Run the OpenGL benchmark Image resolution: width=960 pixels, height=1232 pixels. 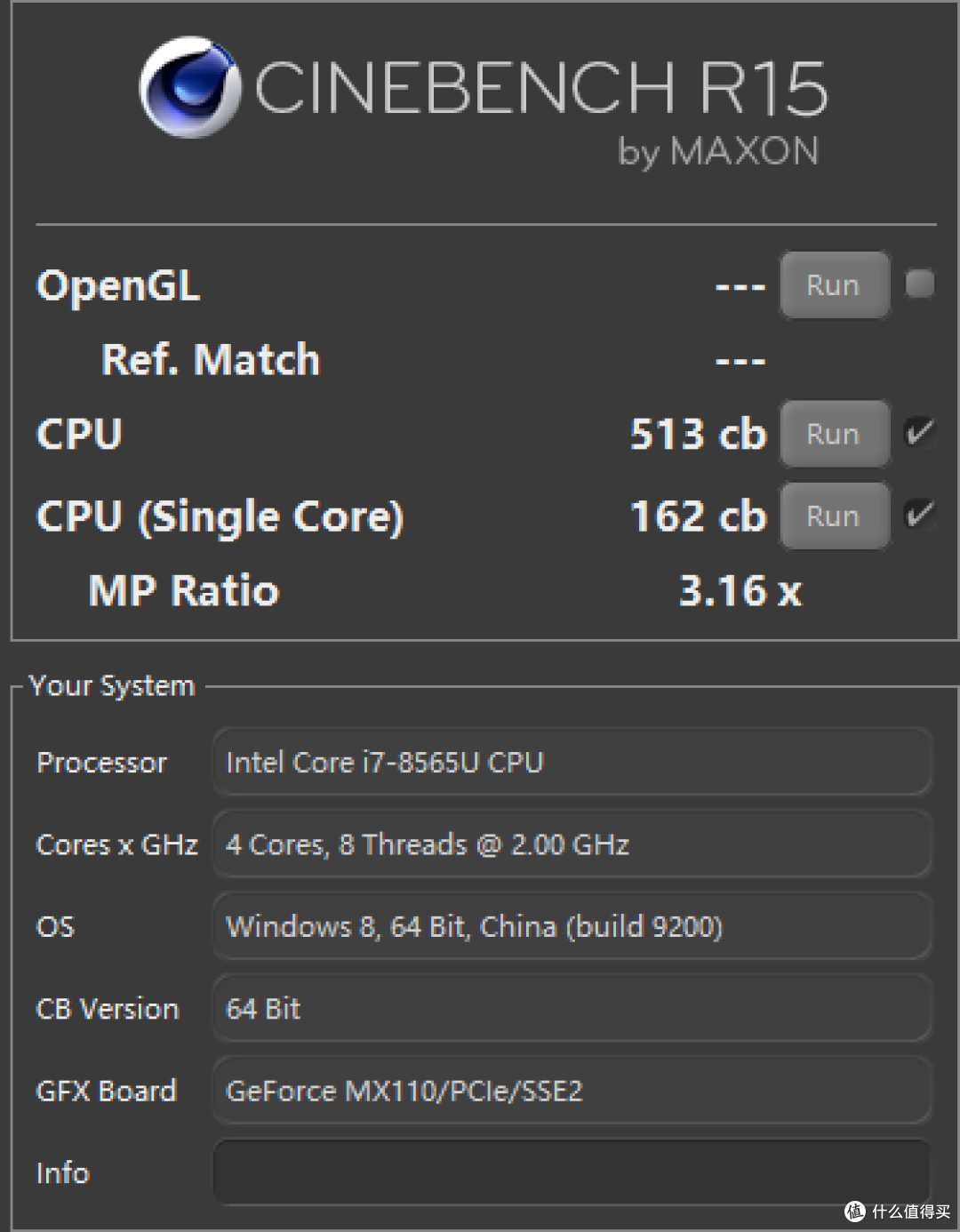pyautogui.click(x=834, y=285)
